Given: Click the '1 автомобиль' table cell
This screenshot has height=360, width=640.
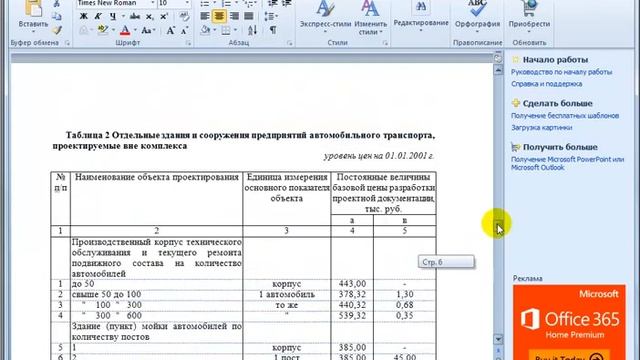Looking at the screenshot, I should [x=287, y=294].
